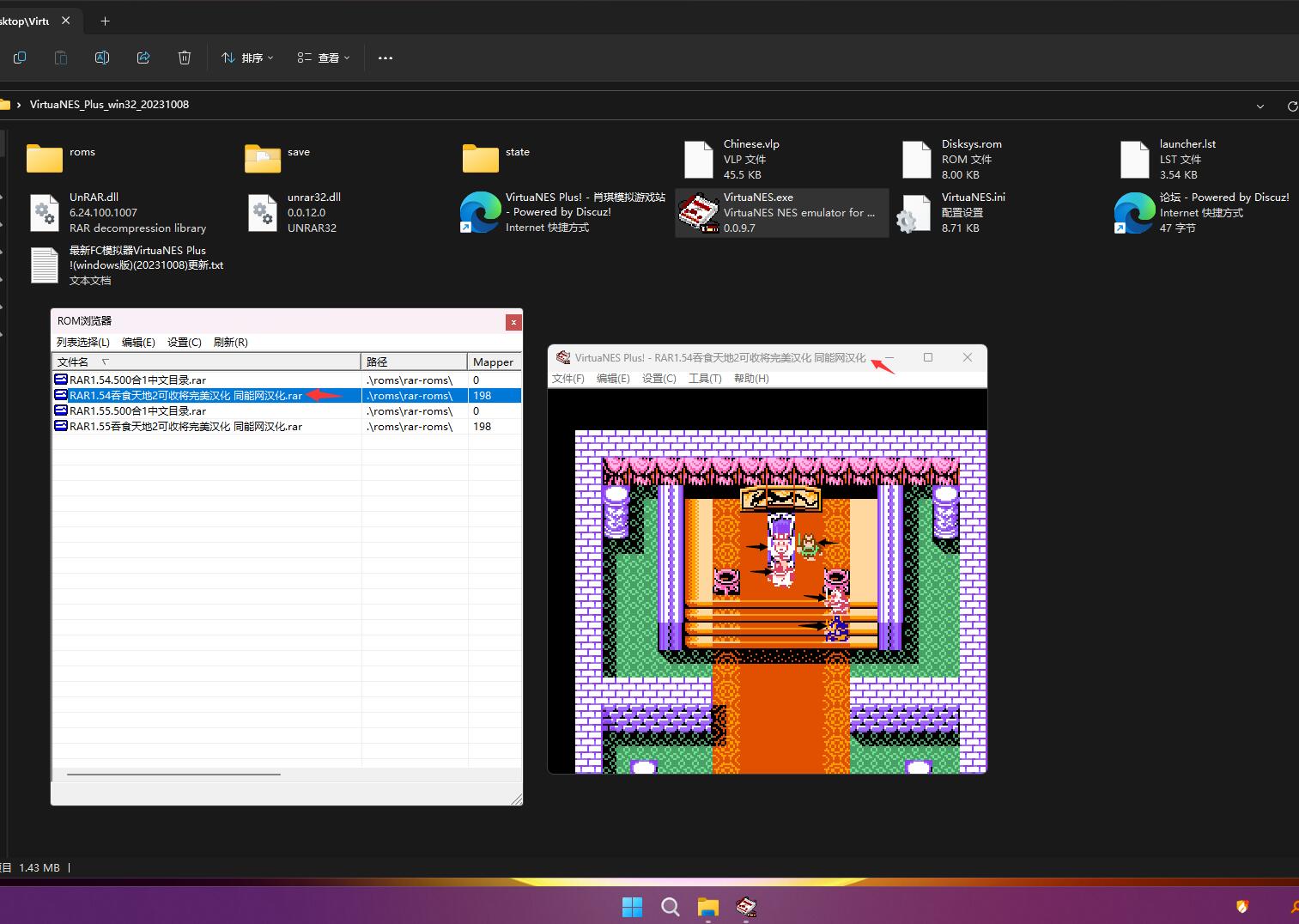The image size is (1299, 924).
Task: Click the rename icon in Explorer toolbar
Action: 102,58
